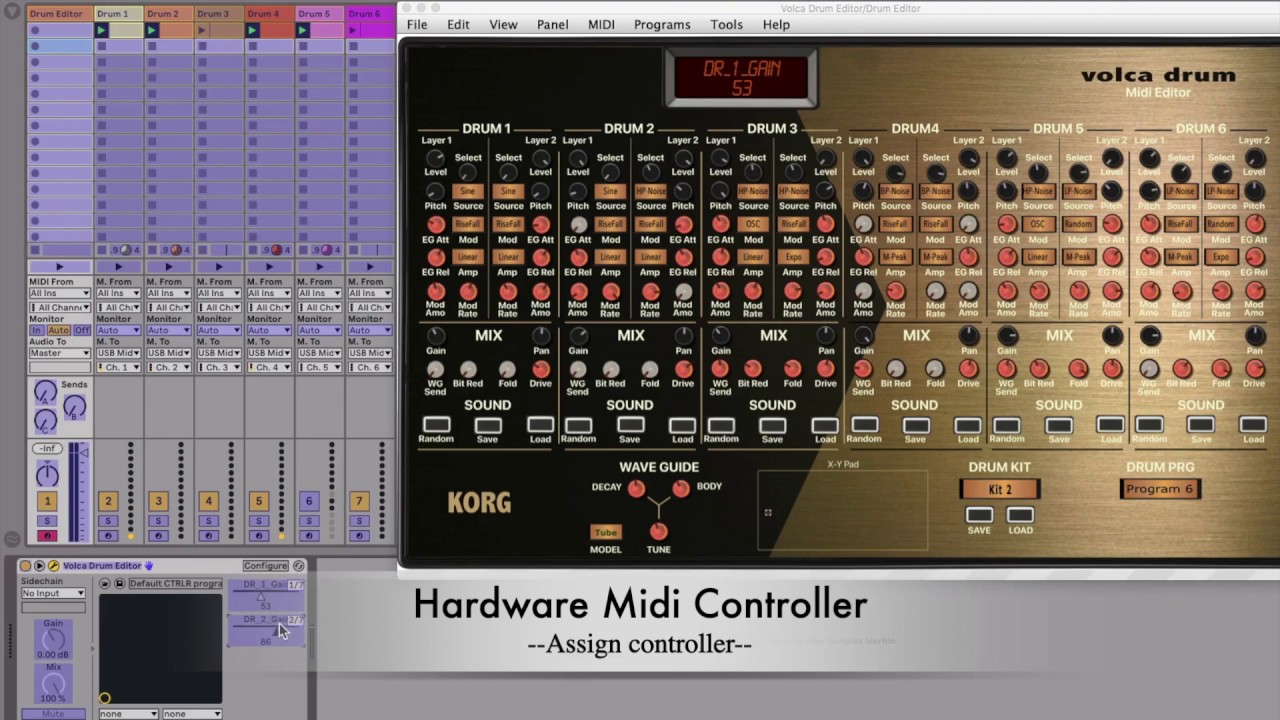Turn the Drum 1 Layer 1 Level knob
Screen dimensions: 1280x720
(x=435, y=159)
